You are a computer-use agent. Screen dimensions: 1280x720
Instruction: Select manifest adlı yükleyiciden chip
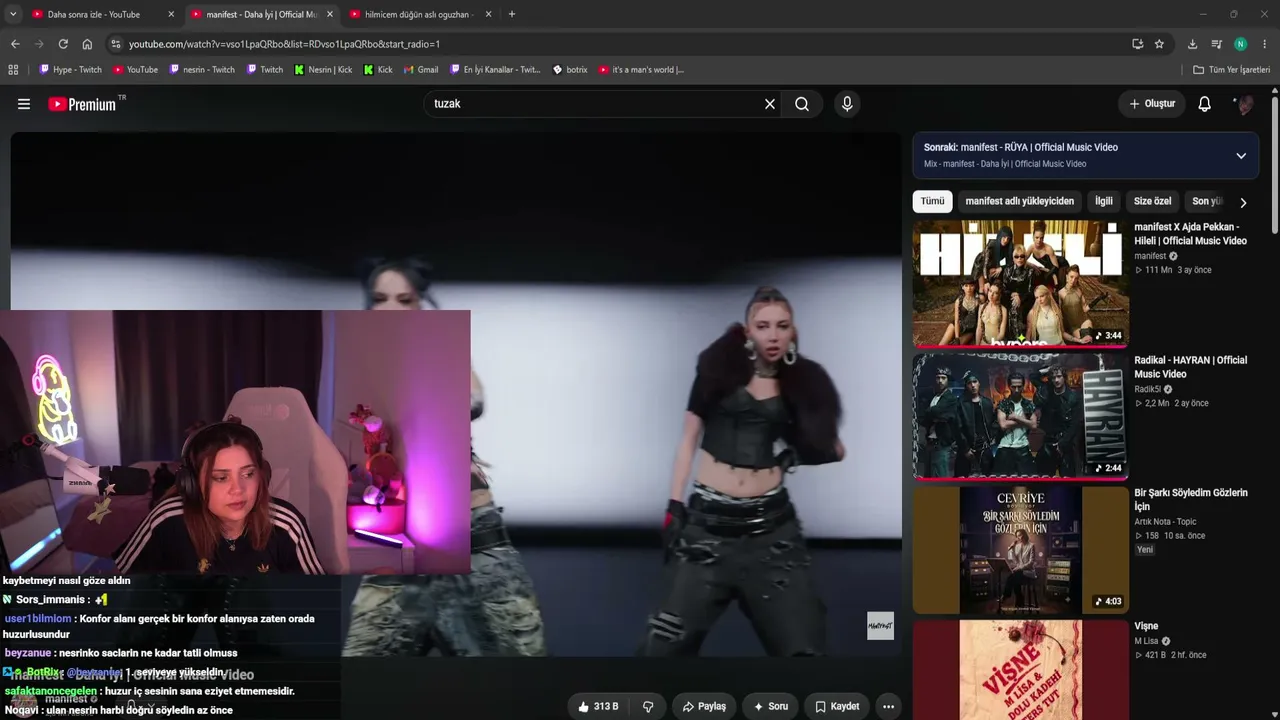[x=1019, y=201]
